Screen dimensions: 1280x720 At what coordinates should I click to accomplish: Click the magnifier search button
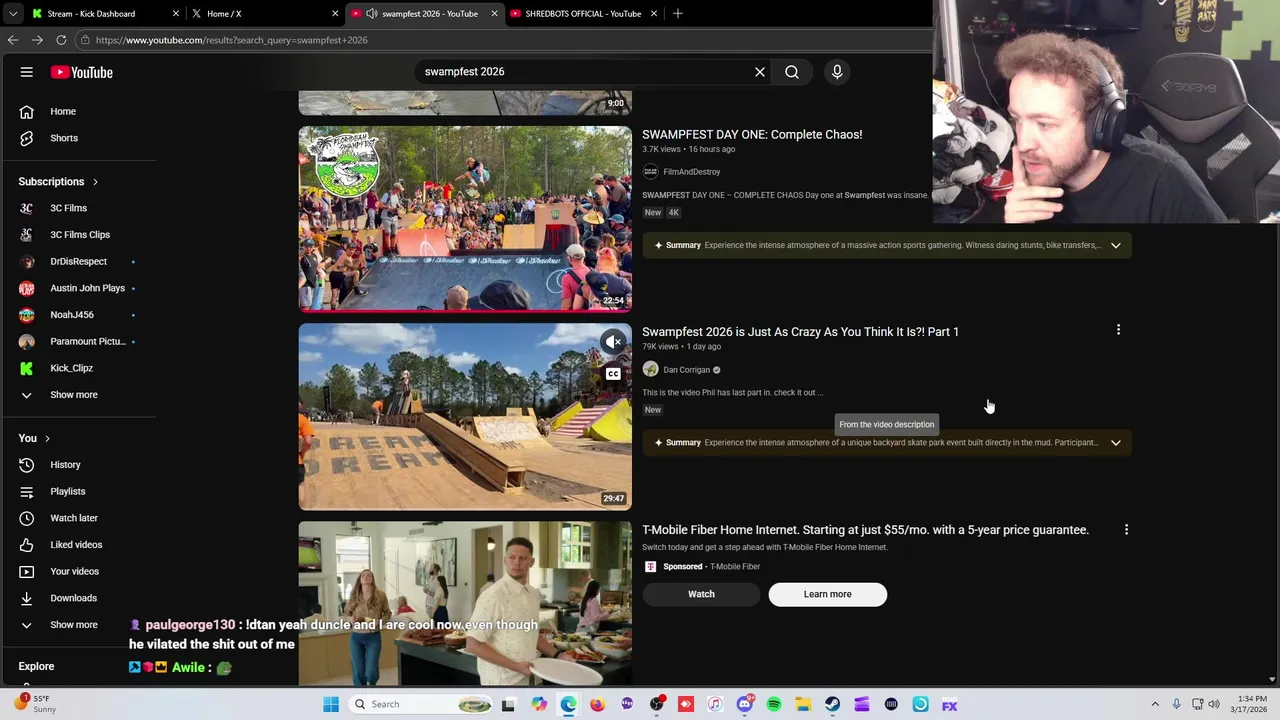pyautogui.click(x=792, y=72)
